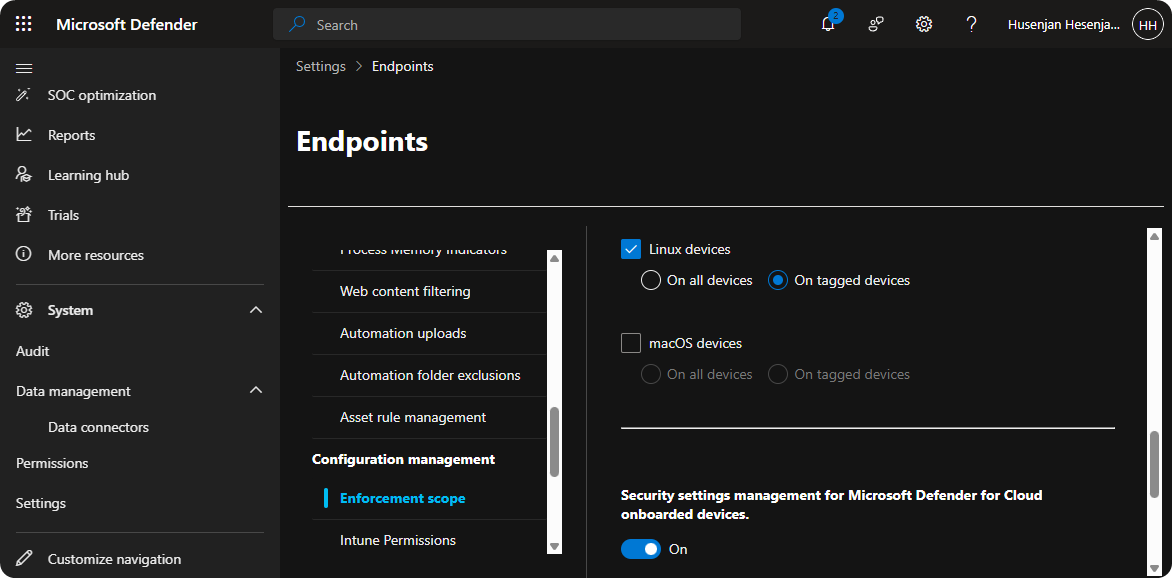Click the community people icon in header
The image size is (1172, 578).
point(876,24)
